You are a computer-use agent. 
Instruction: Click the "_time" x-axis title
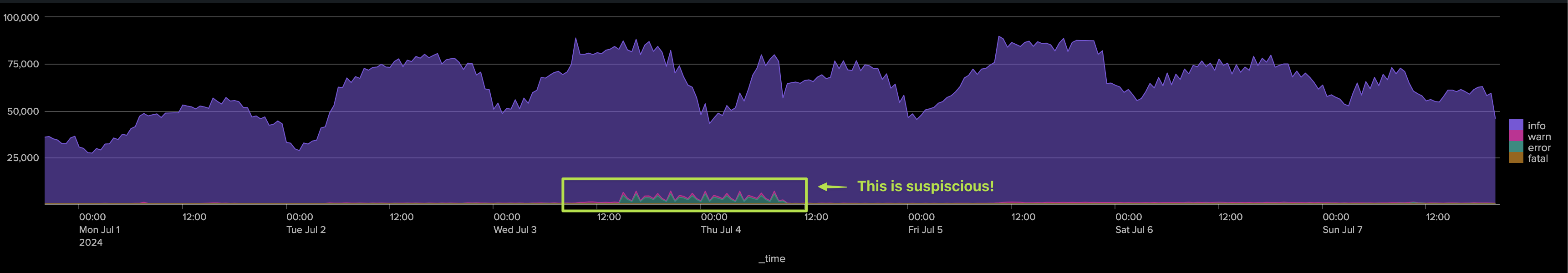771,258
